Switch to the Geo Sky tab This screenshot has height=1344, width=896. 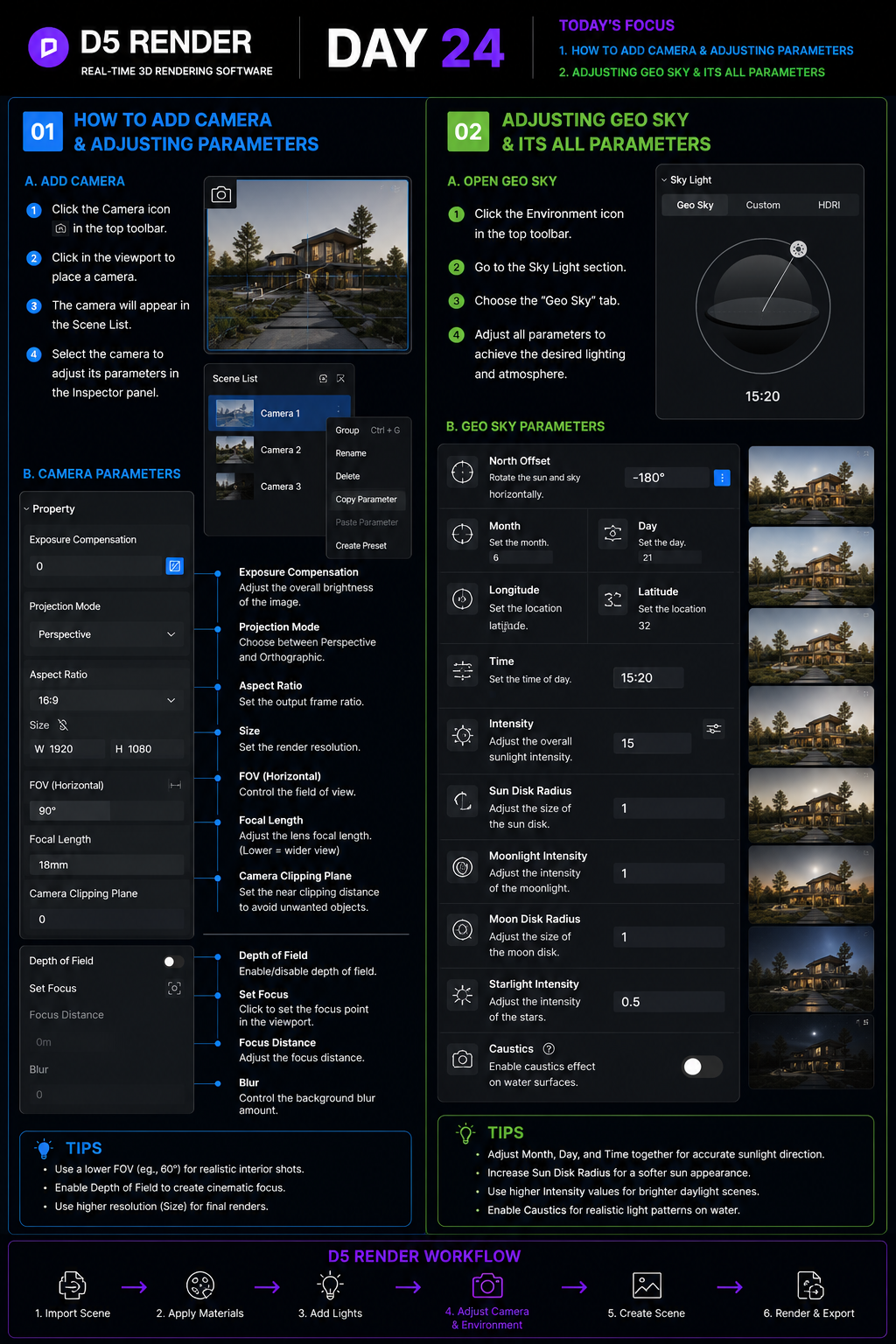[x=695, y=205]
